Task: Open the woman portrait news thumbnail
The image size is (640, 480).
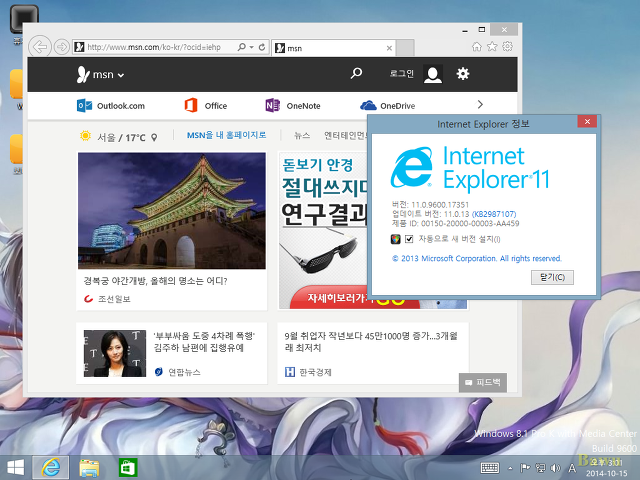Action: coord(115,353)
